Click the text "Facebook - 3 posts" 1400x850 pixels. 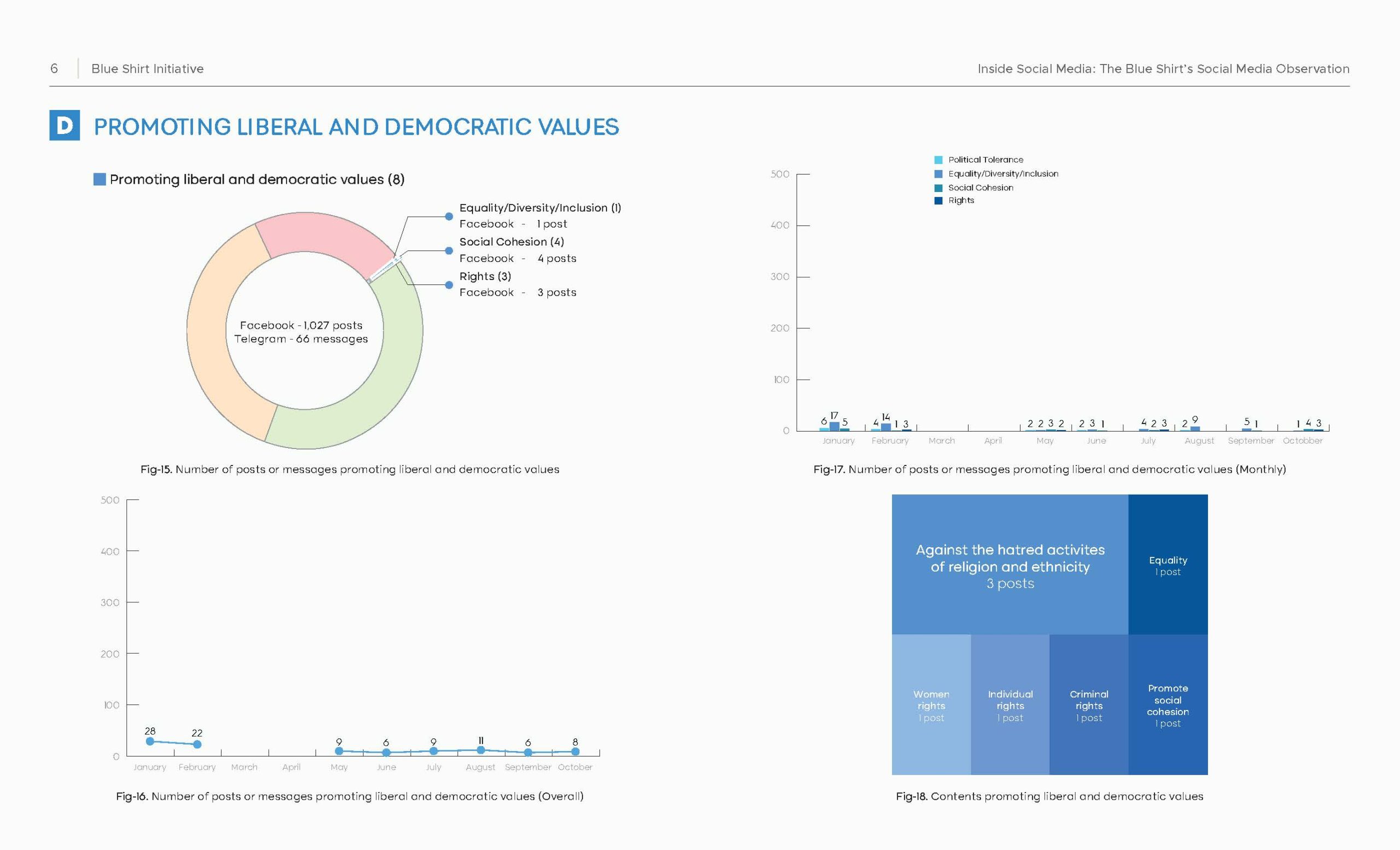click(x=517, y=292)
